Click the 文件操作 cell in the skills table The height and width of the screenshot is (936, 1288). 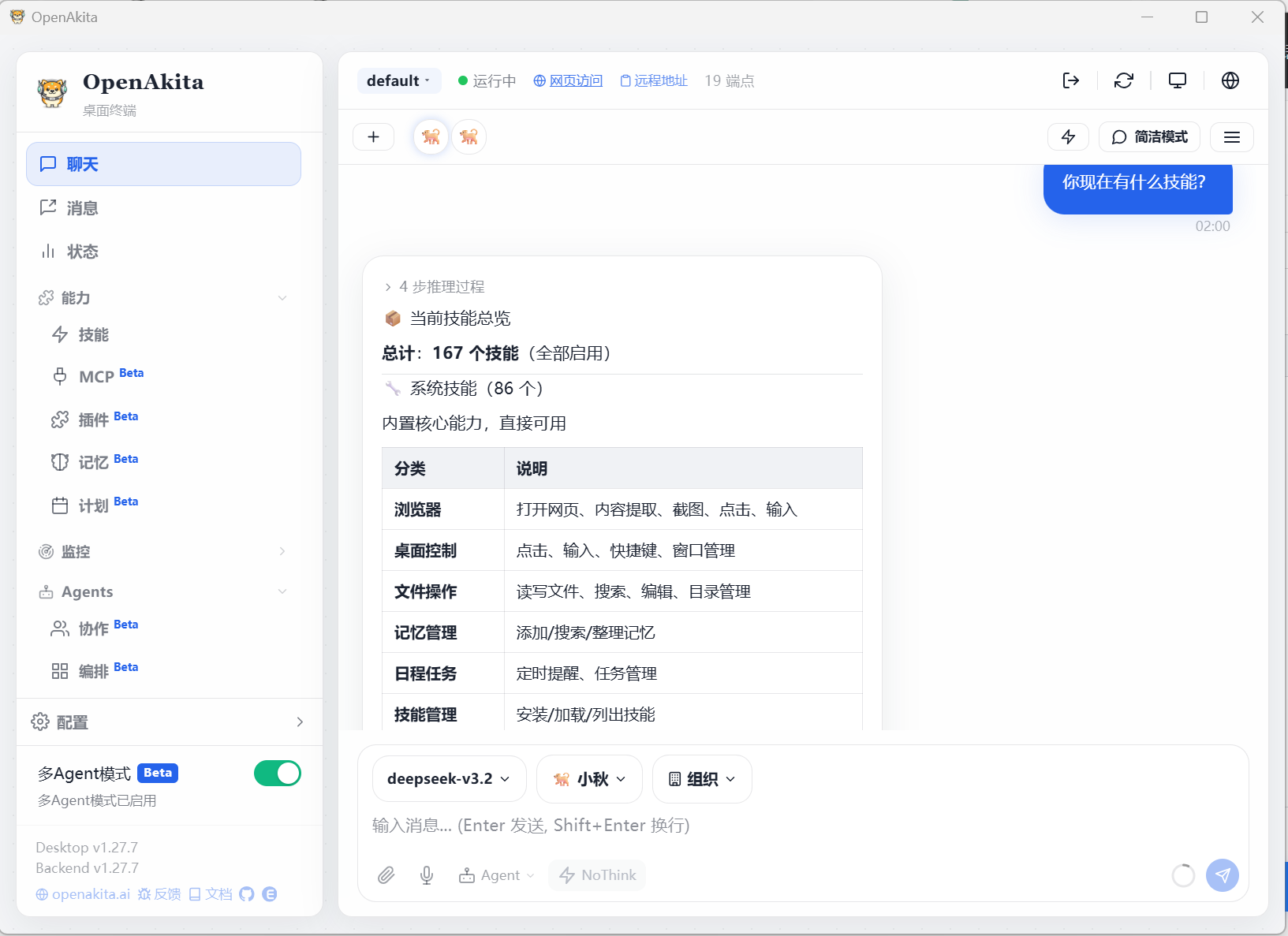[x=443, y=591]
